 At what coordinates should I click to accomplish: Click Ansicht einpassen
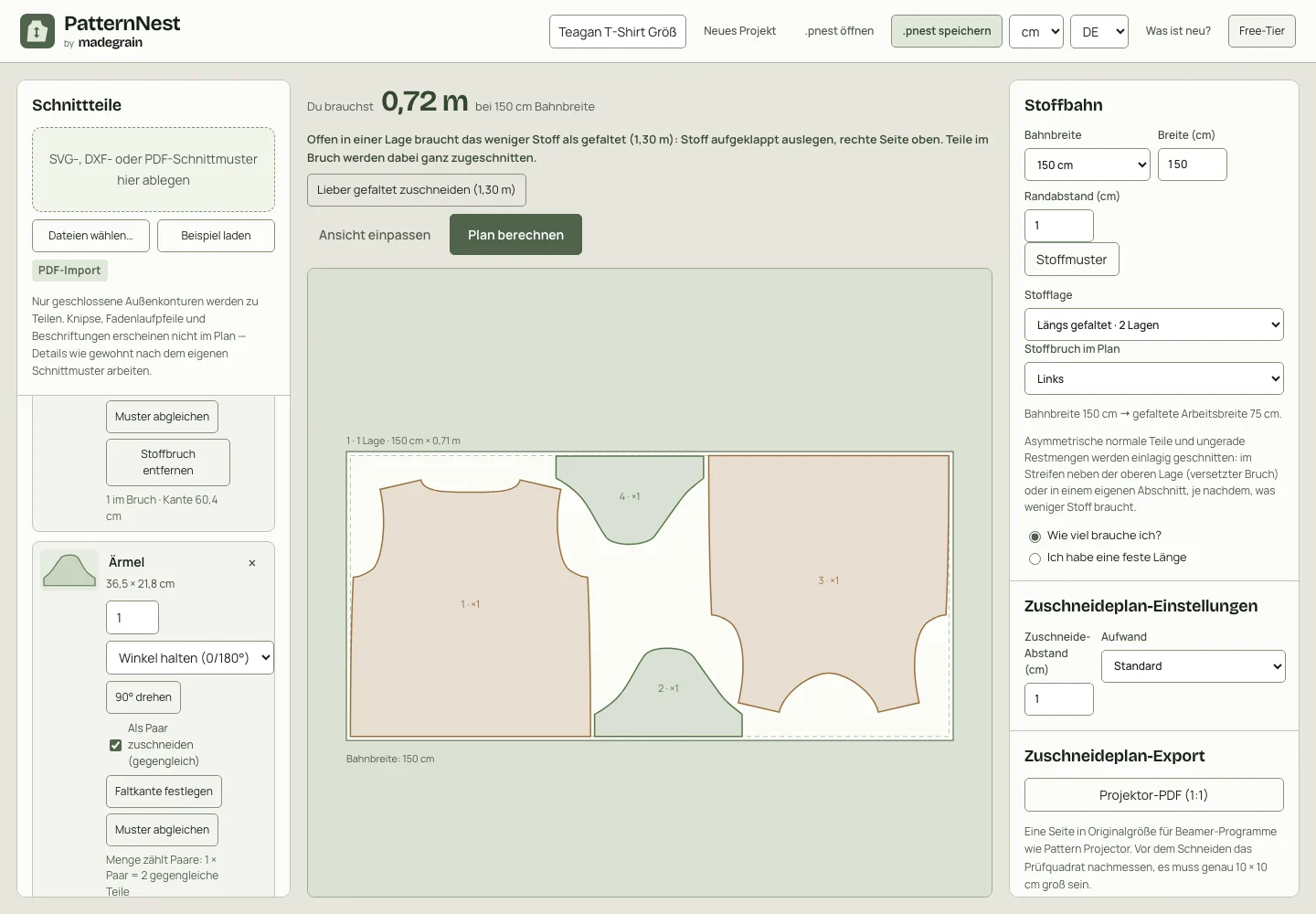click(375, 235)
